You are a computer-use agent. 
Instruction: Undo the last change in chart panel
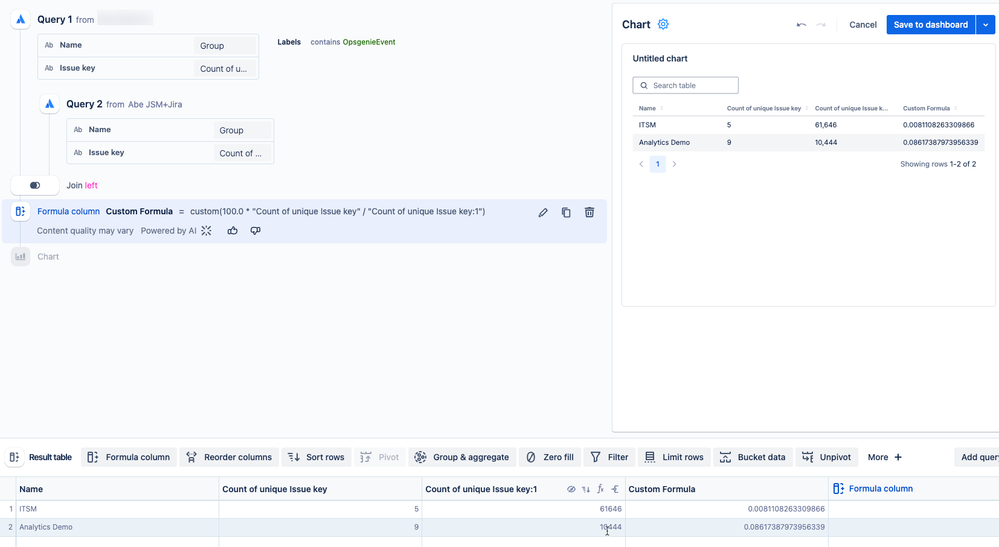click(x=801, y=25)
